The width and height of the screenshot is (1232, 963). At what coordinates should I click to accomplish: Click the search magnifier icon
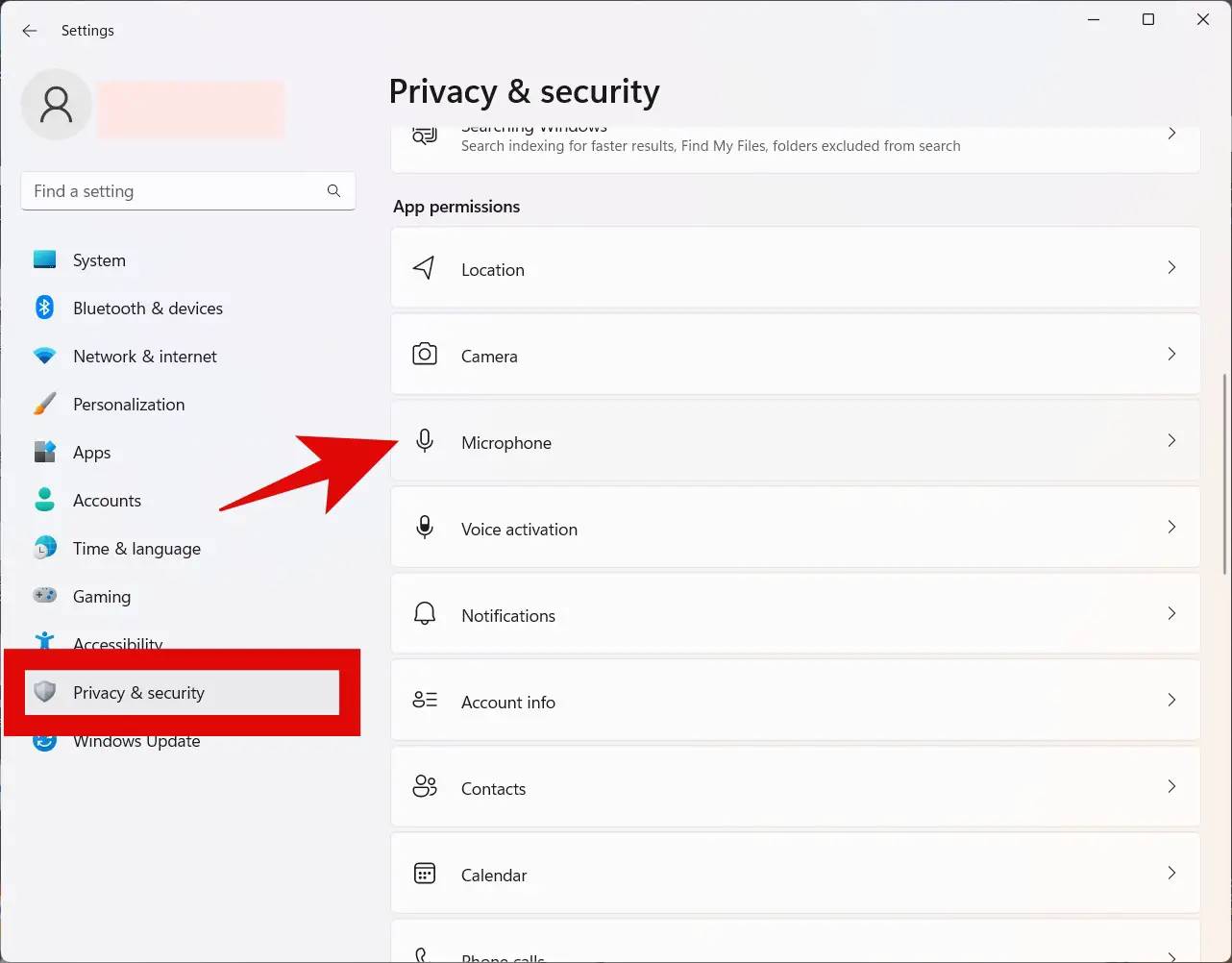[x=333, y=191]
